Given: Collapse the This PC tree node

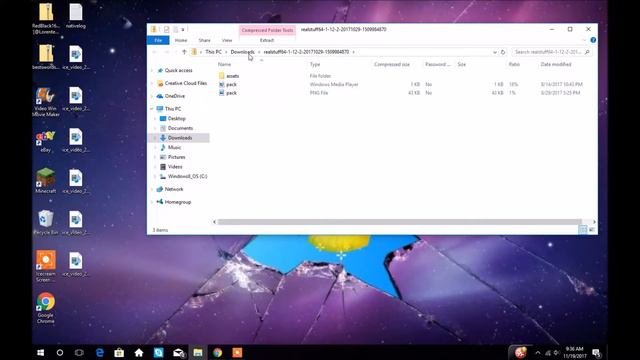Looking at the screenshot, I should click(x=152, y=109).
